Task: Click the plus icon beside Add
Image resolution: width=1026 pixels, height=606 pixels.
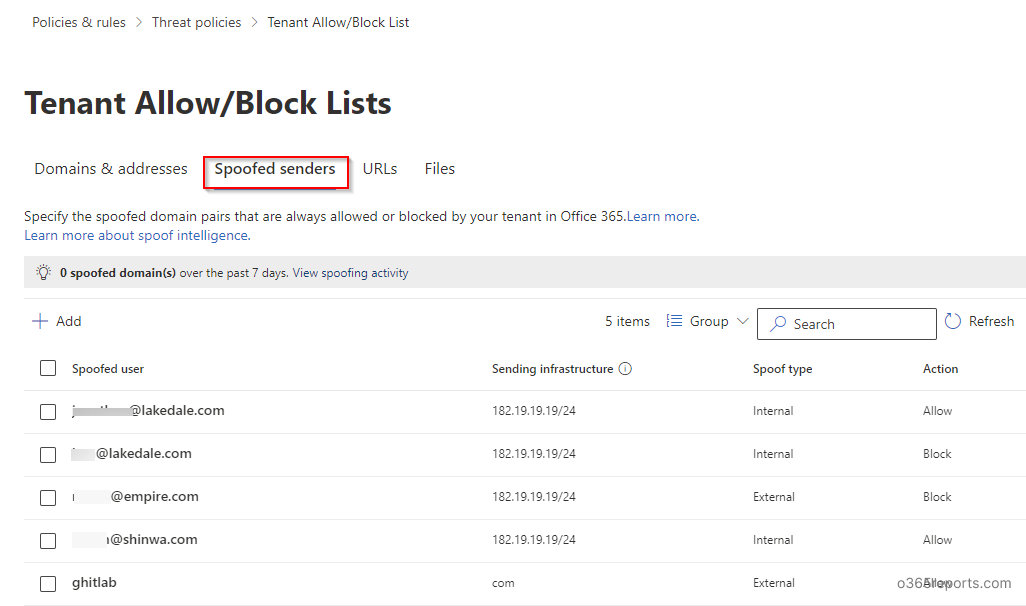Action: coord(40,321)
